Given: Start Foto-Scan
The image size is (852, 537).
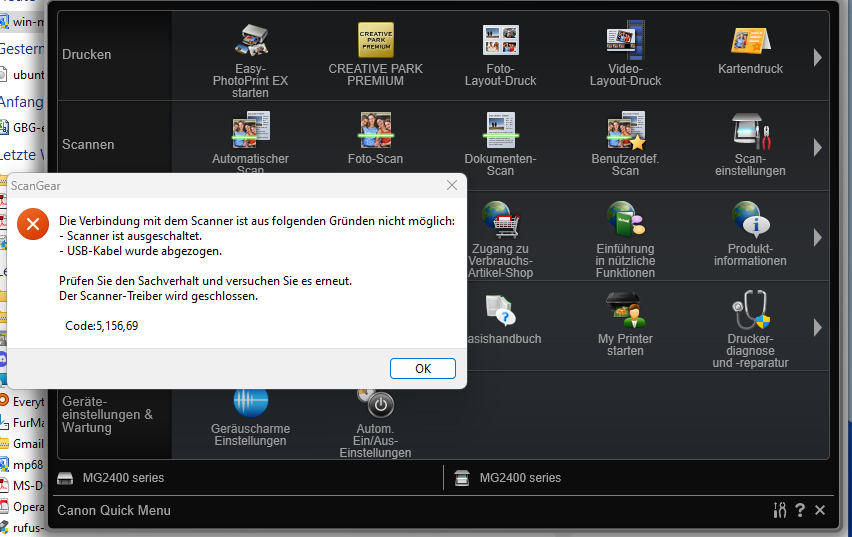Looking at the screenshot, I should 375,139.
